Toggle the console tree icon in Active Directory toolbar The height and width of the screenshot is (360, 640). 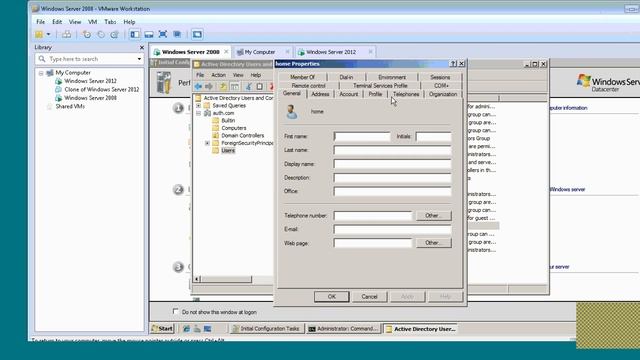point(235,87)
